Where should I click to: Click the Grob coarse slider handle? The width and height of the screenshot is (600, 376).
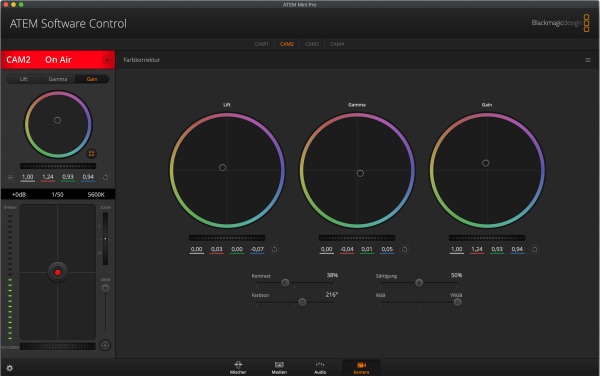pos(105,288)
